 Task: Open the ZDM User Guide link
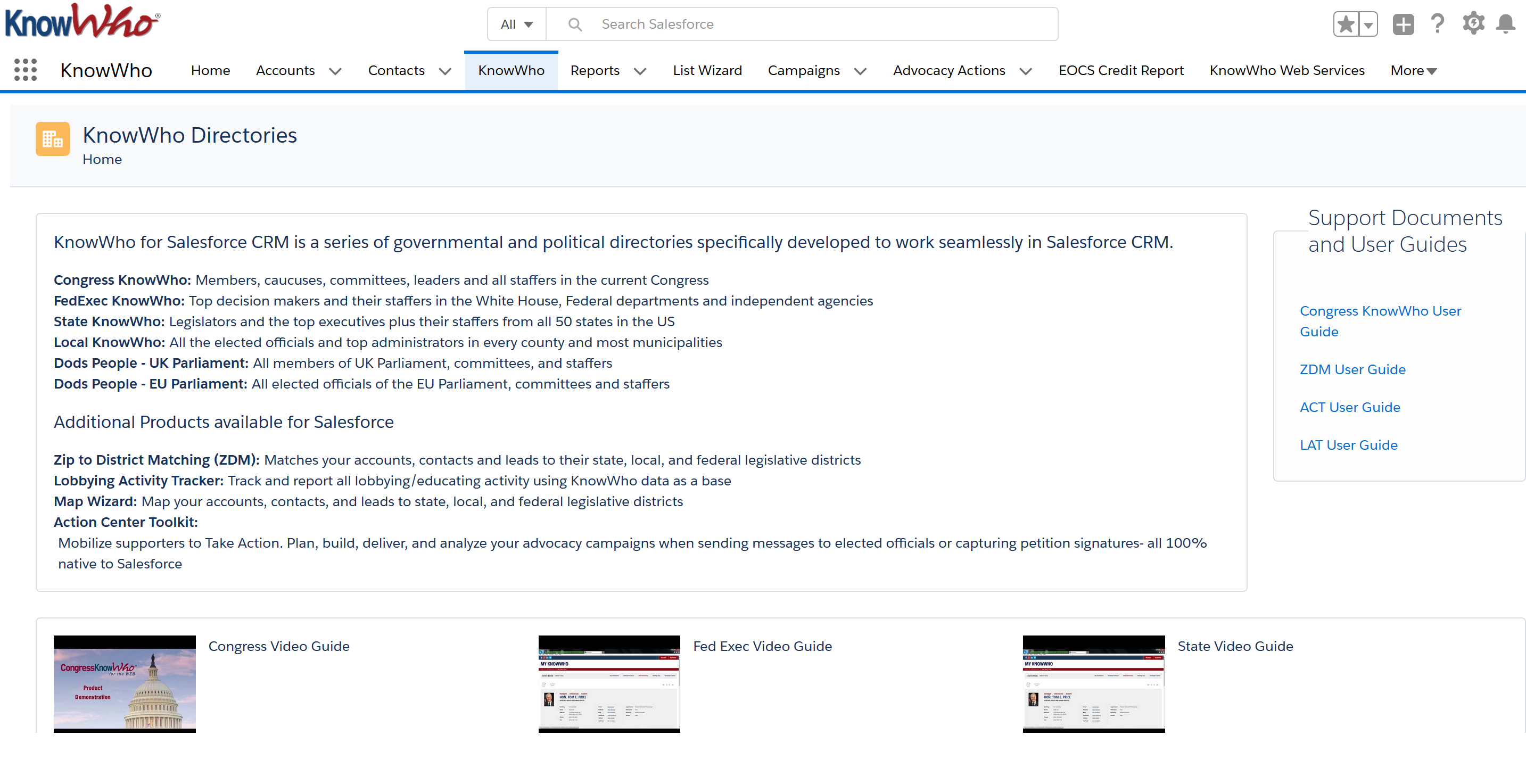pos(1352,369)
